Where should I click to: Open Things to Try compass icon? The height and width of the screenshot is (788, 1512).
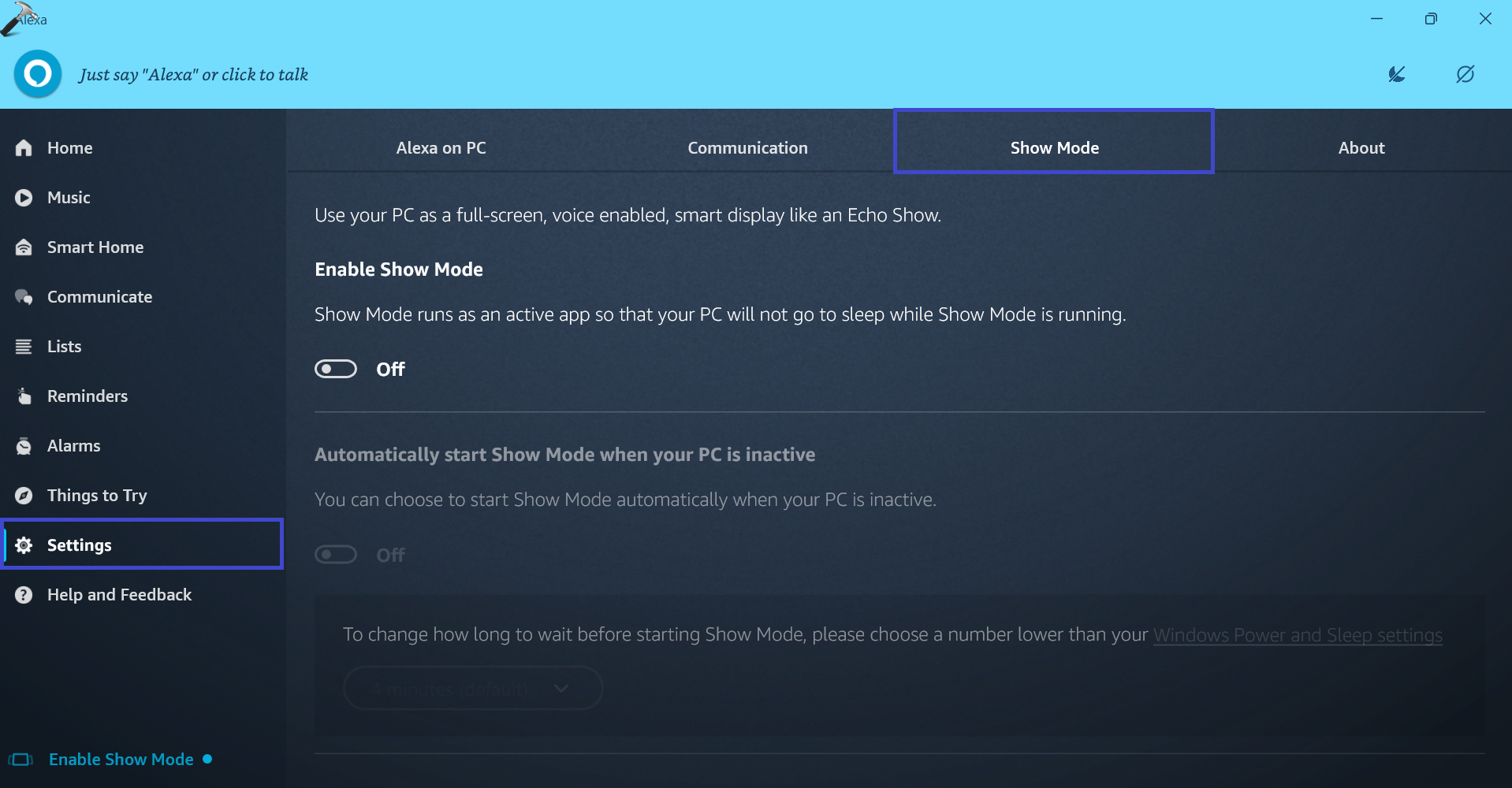(x=24, y=496)
